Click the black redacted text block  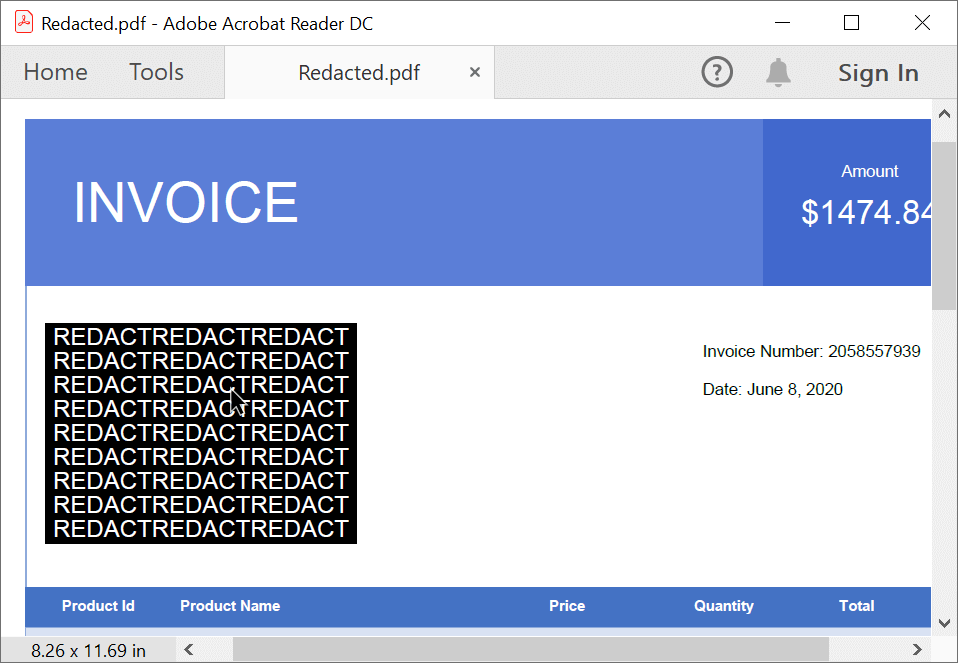[x=201, y=433]
